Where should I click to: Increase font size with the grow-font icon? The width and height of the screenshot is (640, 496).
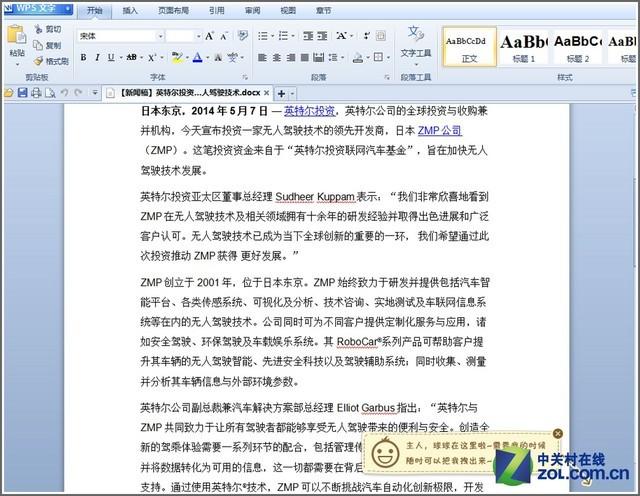[x=209, y=36]
